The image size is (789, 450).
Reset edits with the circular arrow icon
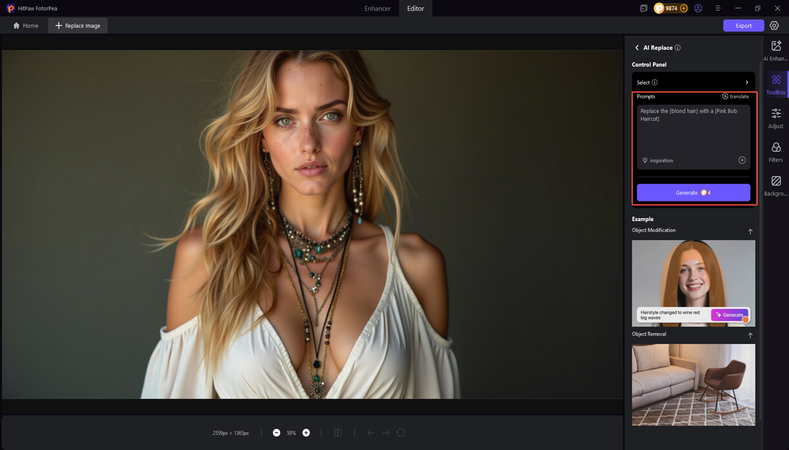[x=401, y=433]
